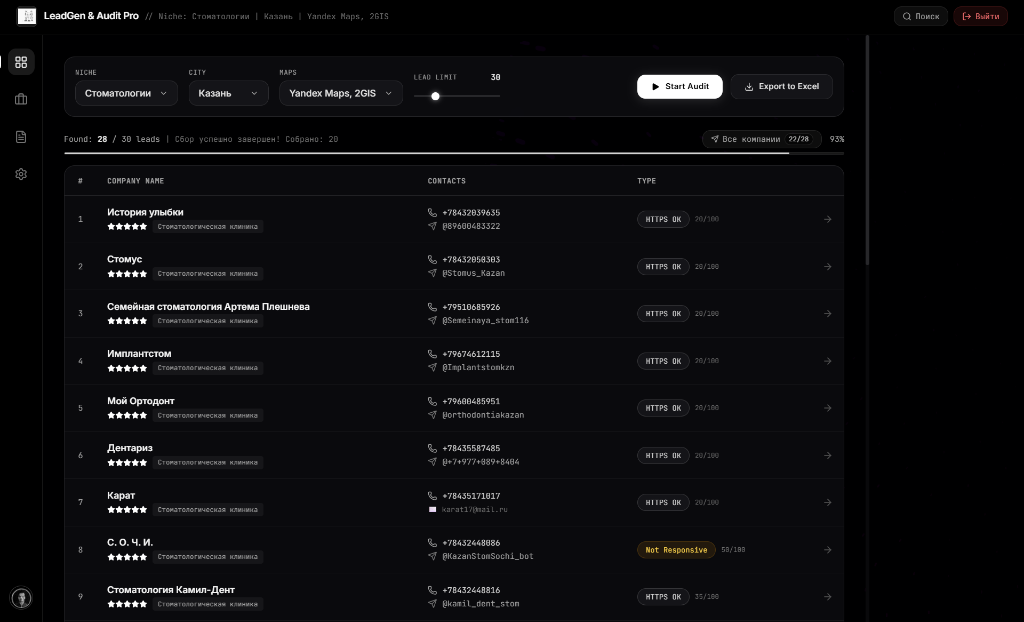Click Telegram icon for Стомус contact

[x=432, y=273]
